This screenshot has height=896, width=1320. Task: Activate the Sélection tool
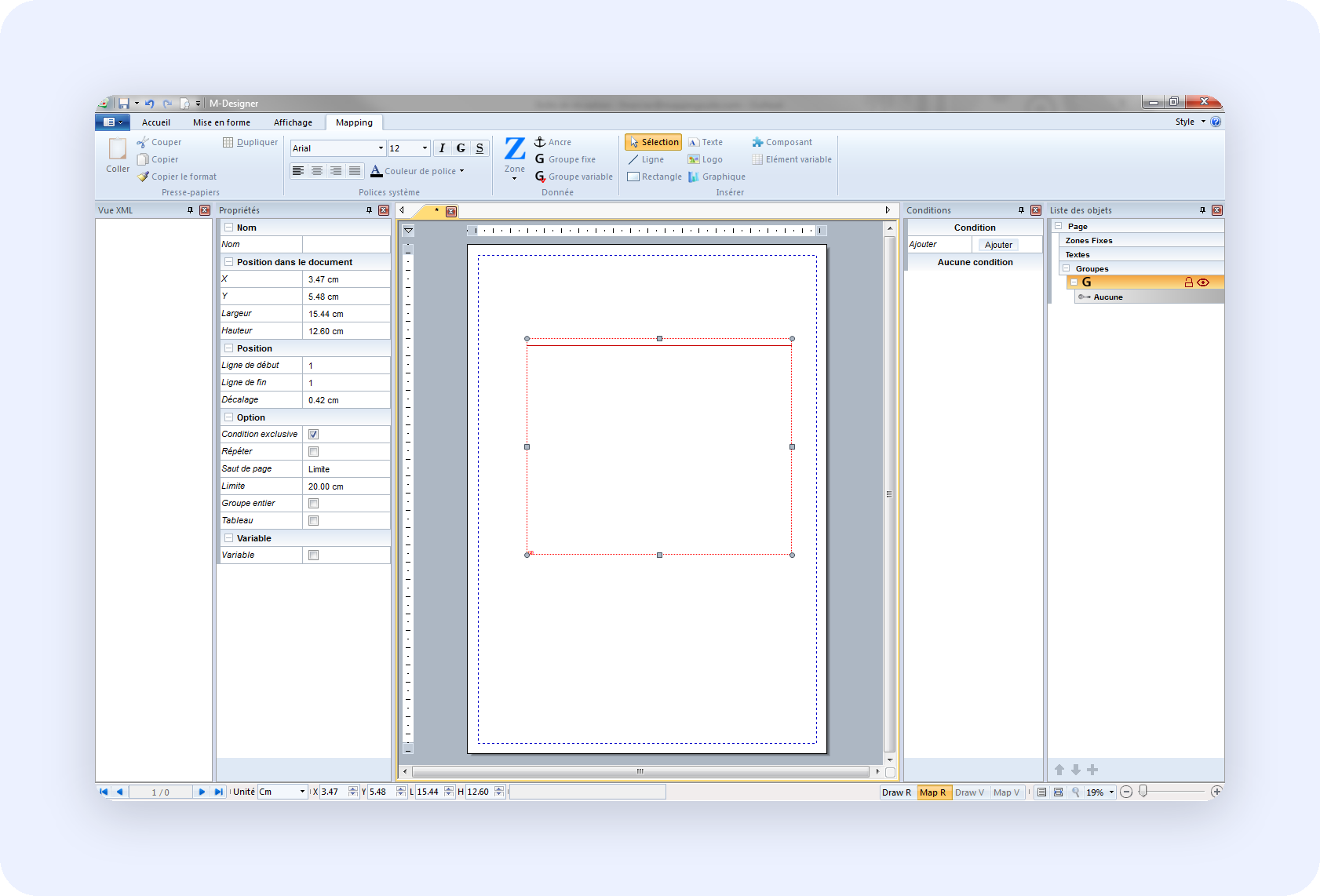pyautogui.click(x=653, y=142)
